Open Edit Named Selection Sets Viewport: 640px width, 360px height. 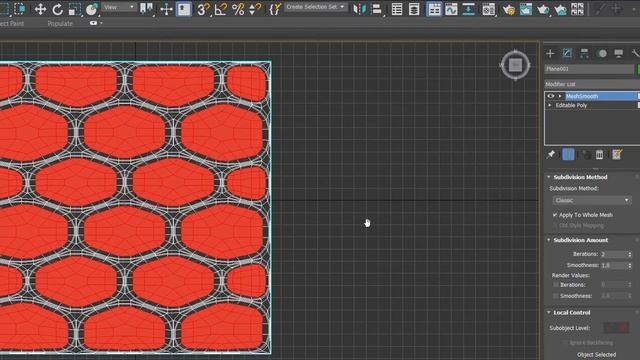pos(275,9)
